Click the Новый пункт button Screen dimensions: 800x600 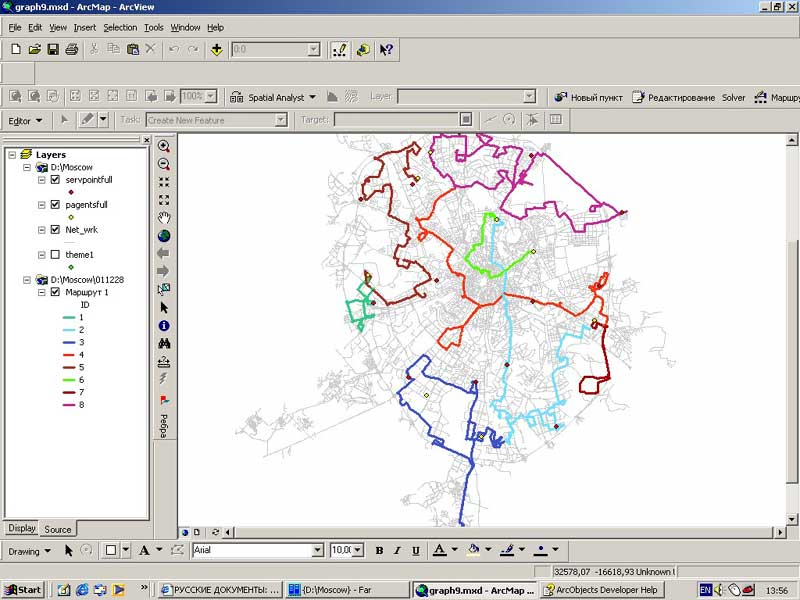point(589,97)
